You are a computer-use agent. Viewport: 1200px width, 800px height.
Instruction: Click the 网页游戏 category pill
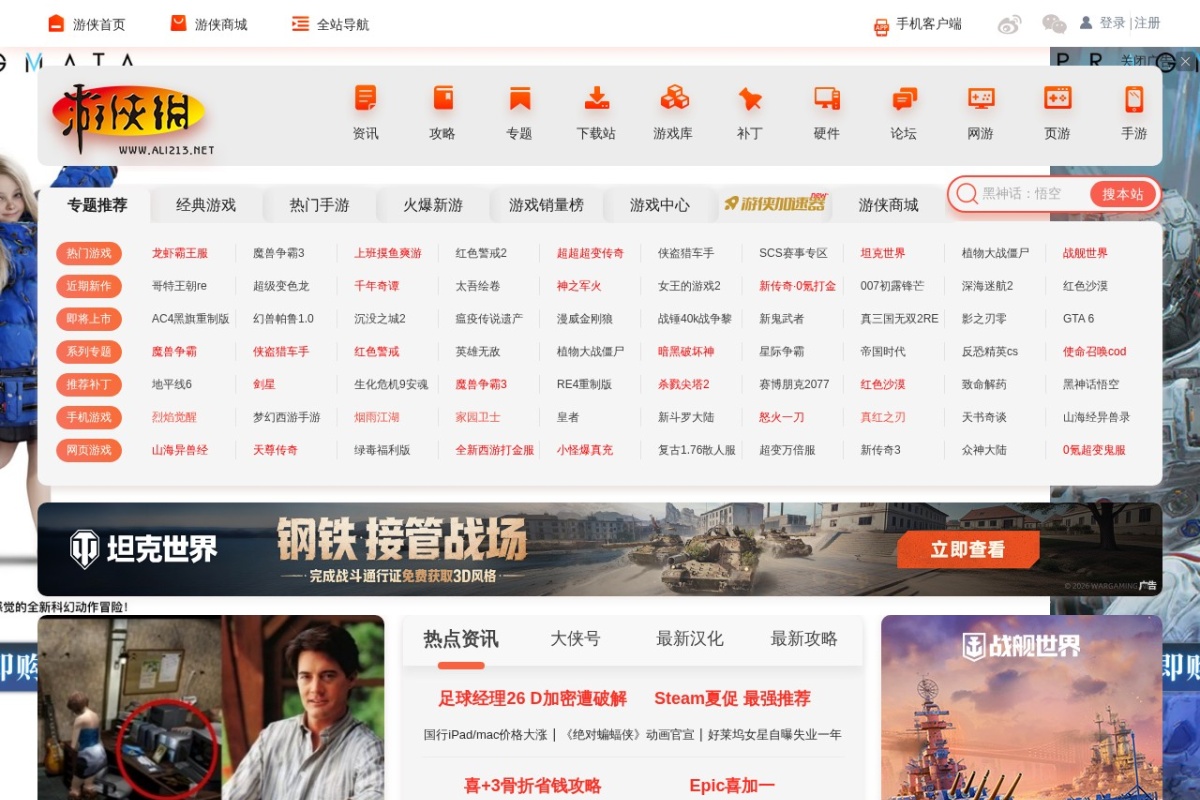click(x=89, y=450)
